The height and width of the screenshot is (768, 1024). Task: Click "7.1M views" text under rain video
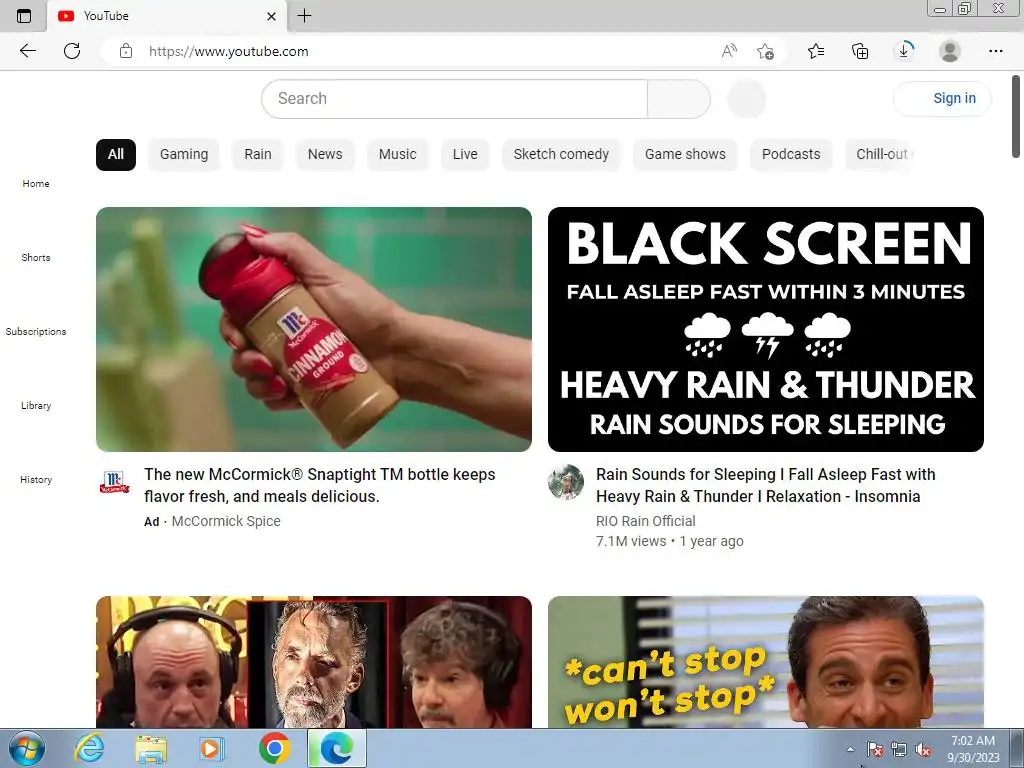[x=631, y=541]
